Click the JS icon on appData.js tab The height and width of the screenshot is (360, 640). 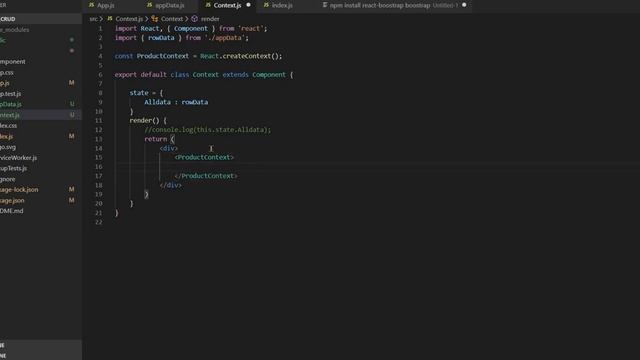coord(149,5)
